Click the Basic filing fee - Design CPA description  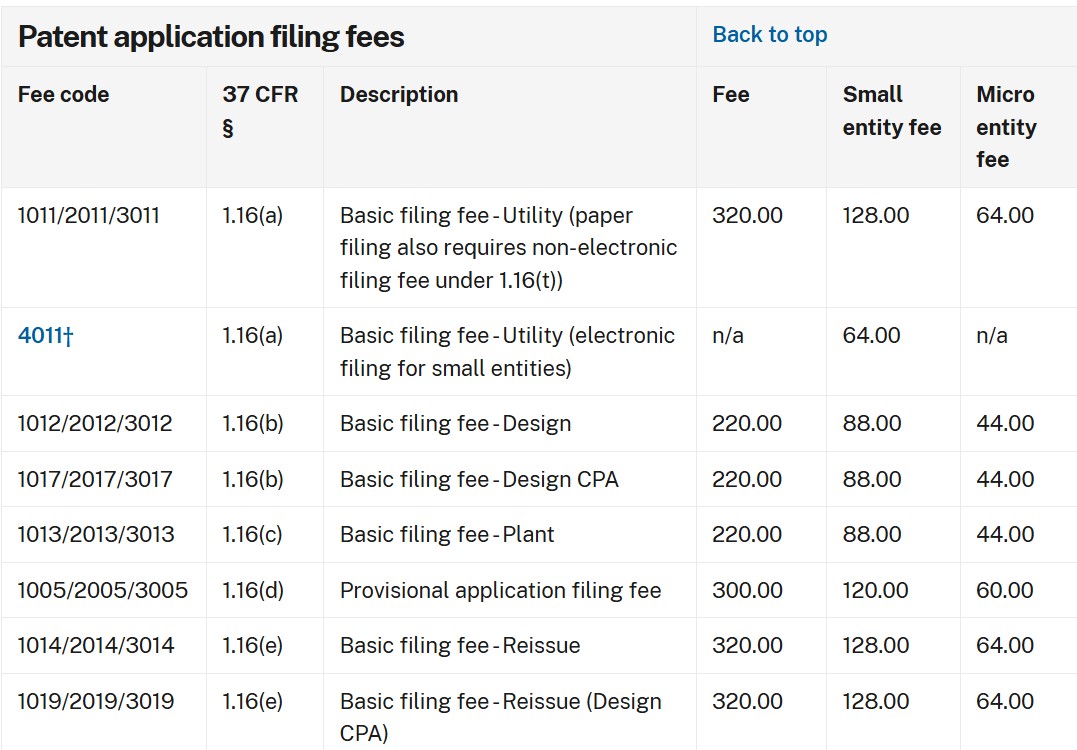(479, 480)
